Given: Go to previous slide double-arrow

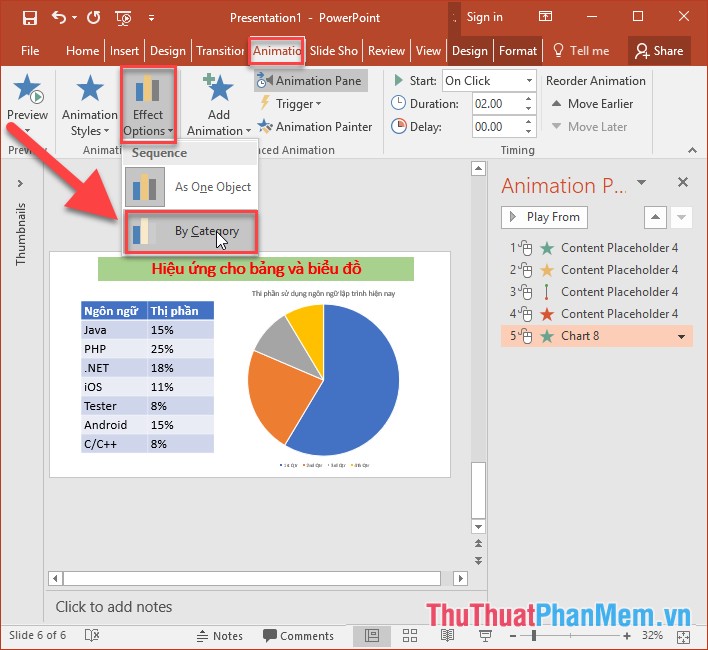Looking at the screenshot, I should click(x=478, y=543).
